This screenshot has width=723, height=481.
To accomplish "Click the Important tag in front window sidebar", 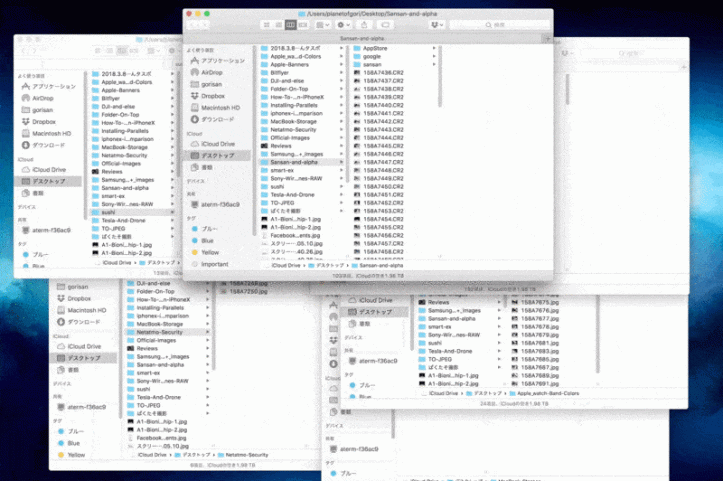I will 210,264.
